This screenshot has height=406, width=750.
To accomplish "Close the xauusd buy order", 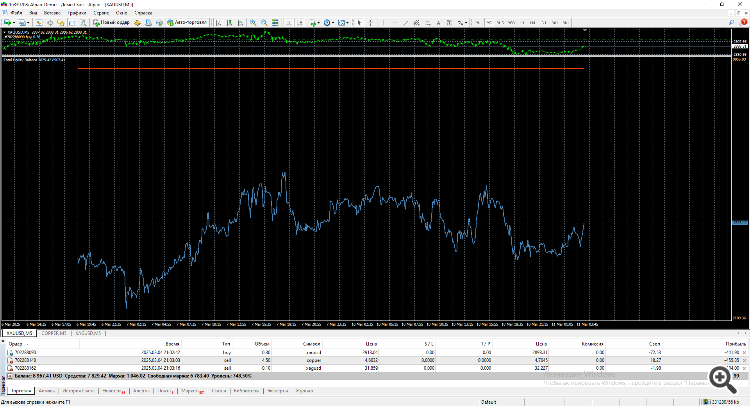I will click(x=744, y=352).
